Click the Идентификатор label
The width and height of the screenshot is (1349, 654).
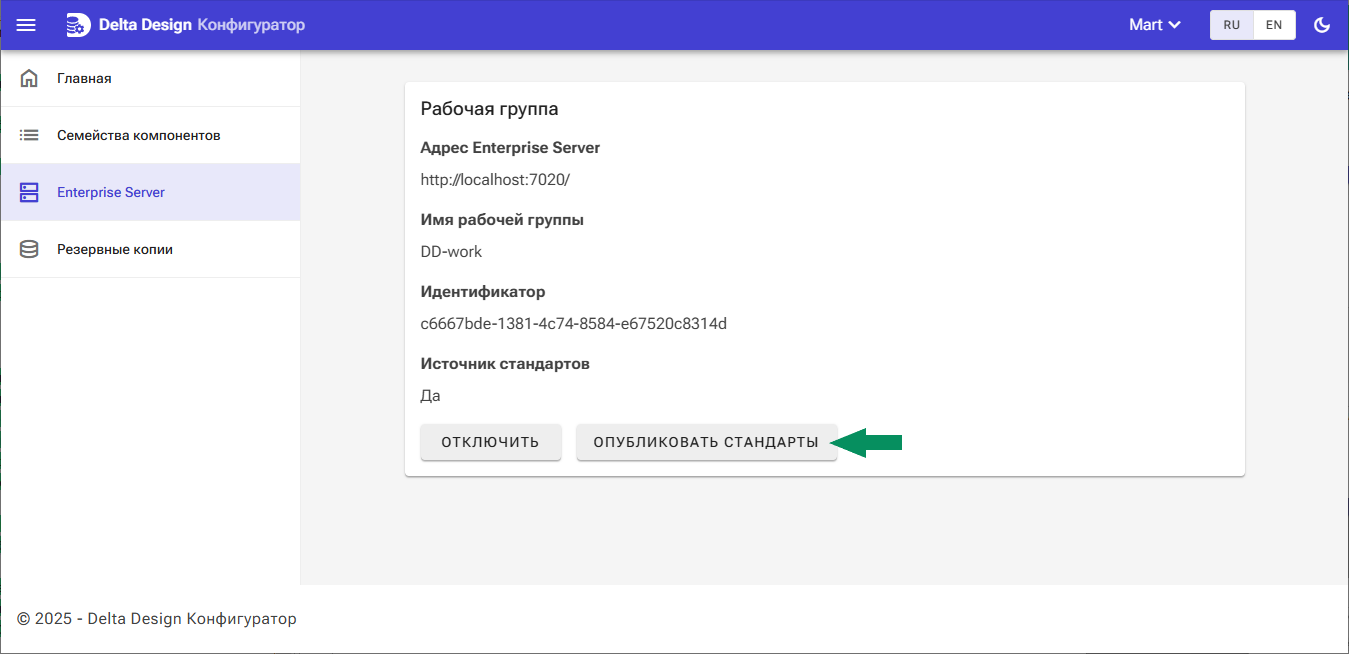[x=483, y=292]
